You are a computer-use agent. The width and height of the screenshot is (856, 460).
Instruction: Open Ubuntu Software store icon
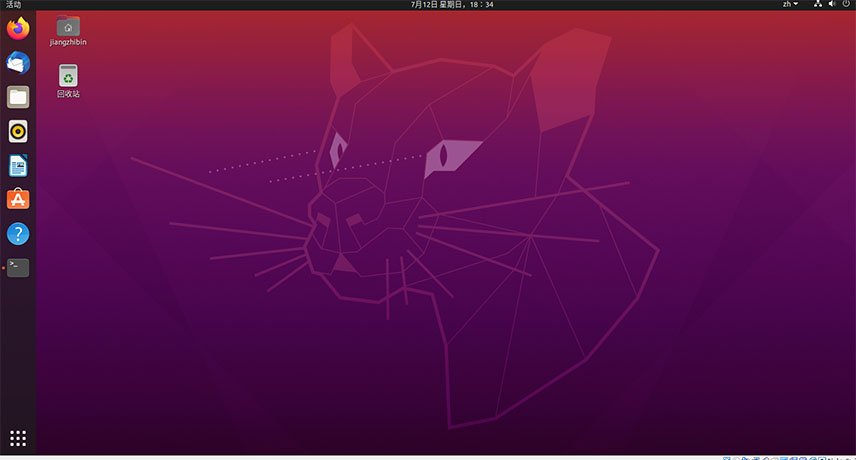[18, 200]
